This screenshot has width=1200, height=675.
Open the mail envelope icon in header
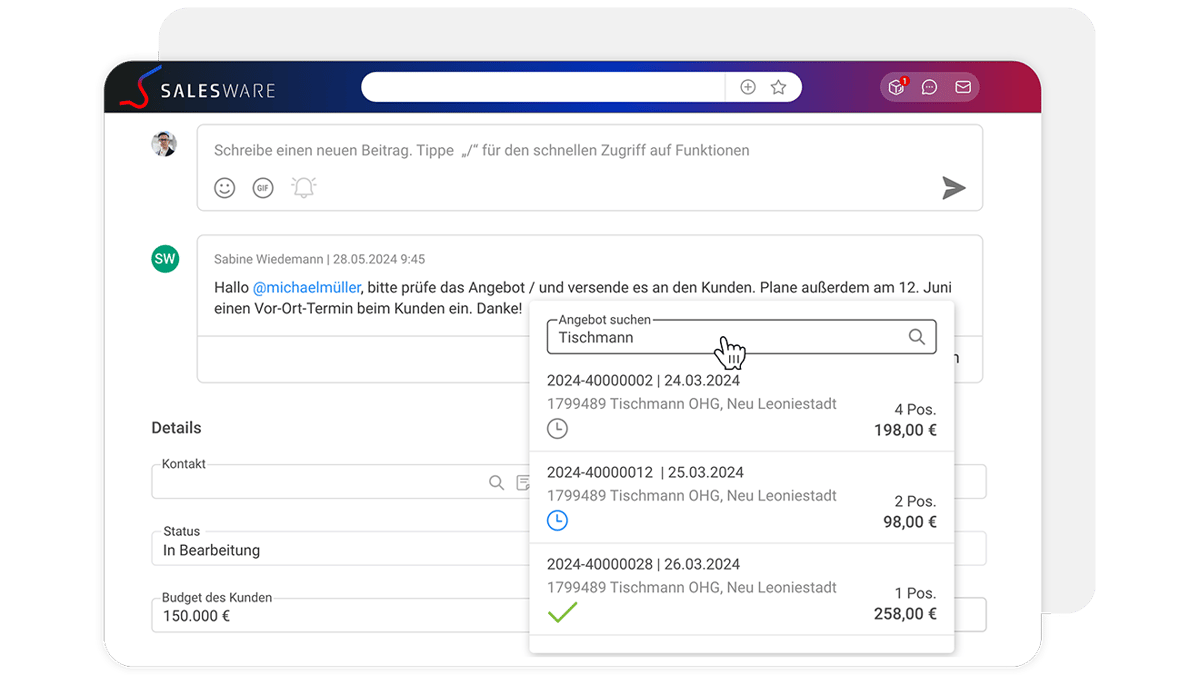(963, 87)
